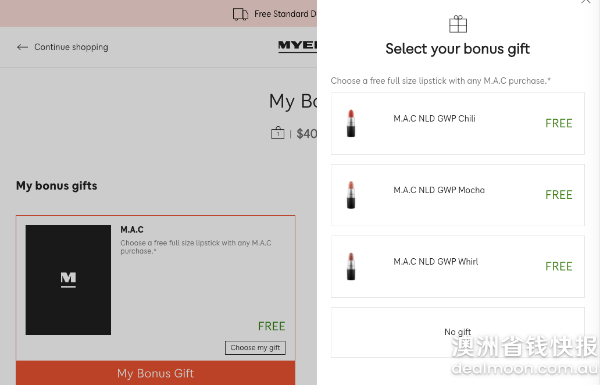Click the Free Standard Delivery banner text
Image resolution: width=600 pixels, height=385 pixels.
click(x=285, y=14)
